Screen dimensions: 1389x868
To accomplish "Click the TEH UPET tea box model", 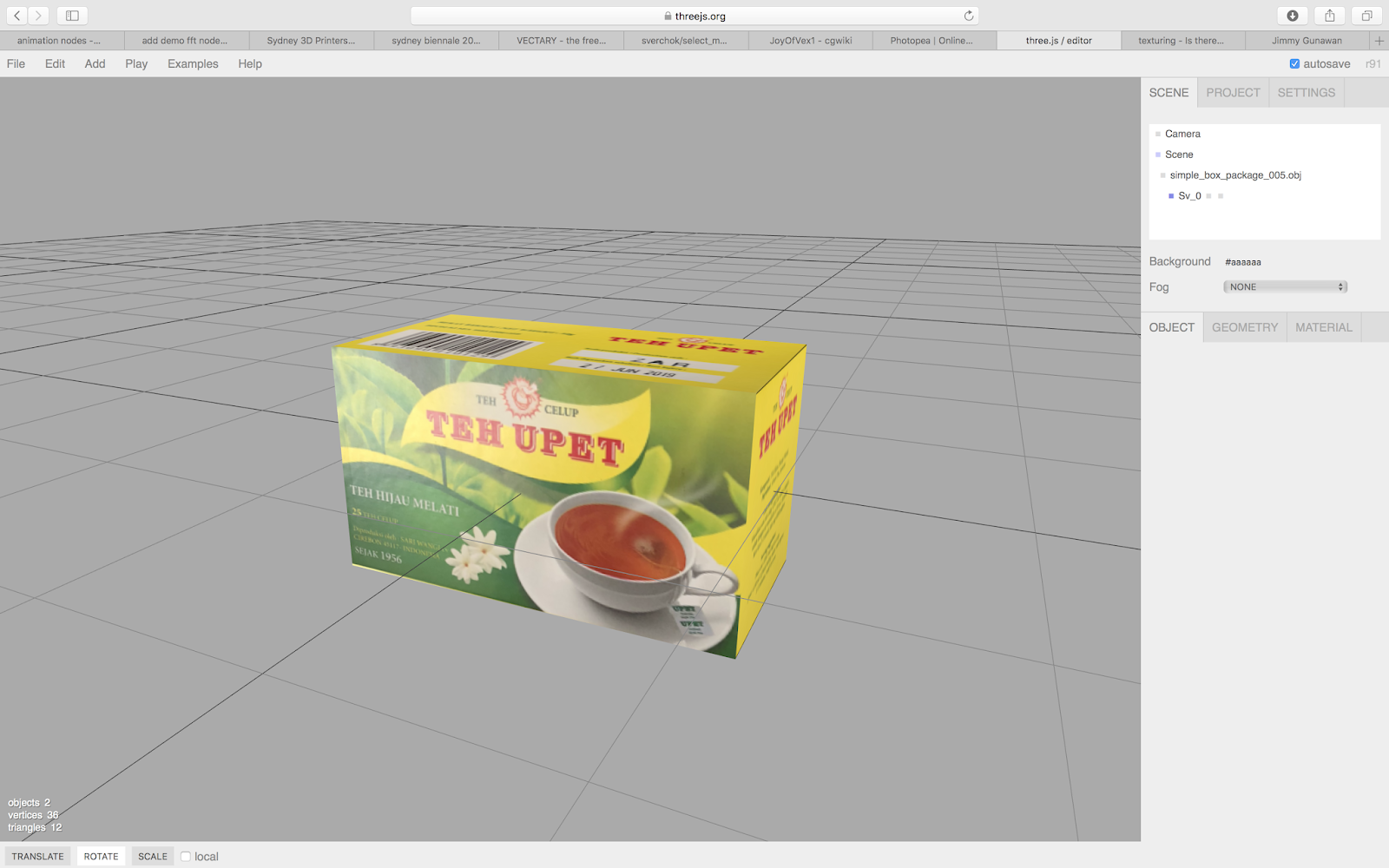I will (x=569, y=486).
